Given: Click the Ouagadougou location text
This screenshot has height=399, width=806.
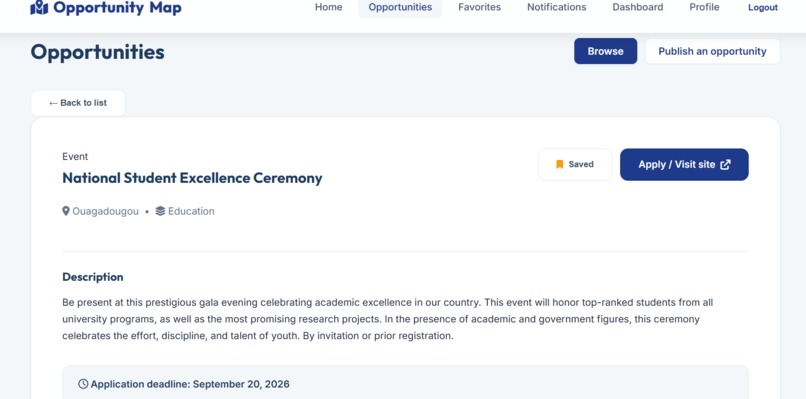Looking at the screenshot, I should pyautogui.click(x=105, y=211).
